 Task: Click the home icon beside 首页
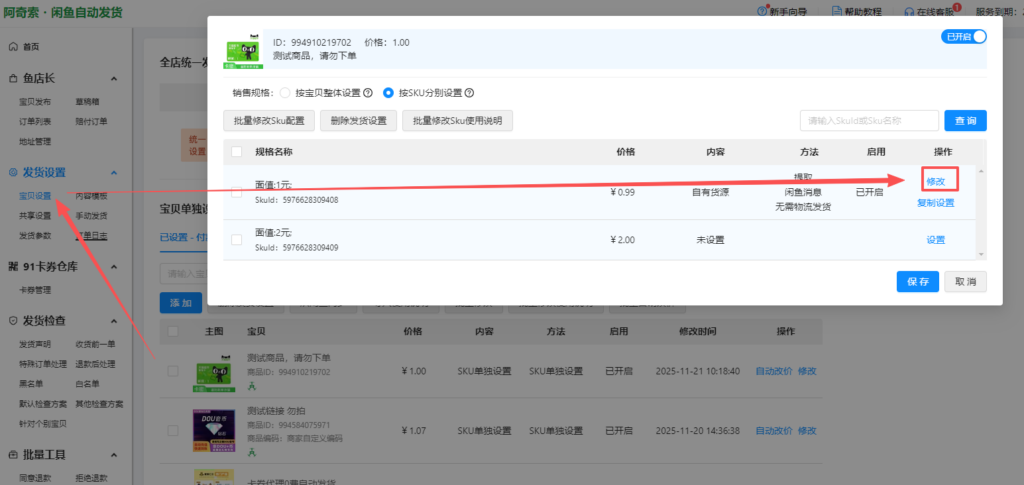pyautogui.click(x=13, y=47)
